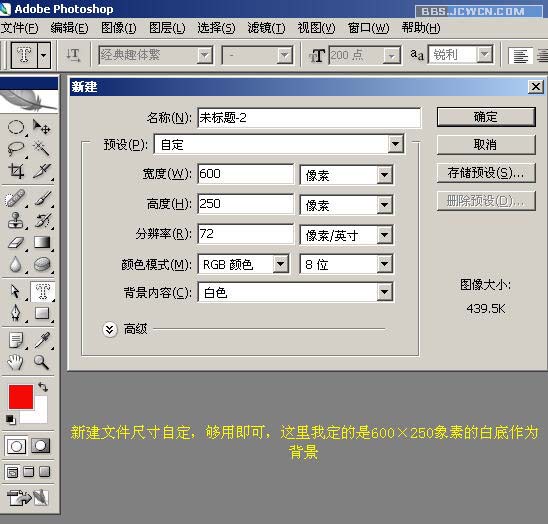Open height unit 像素 dropdown
The image size is (548, 524).
(384, 204)
